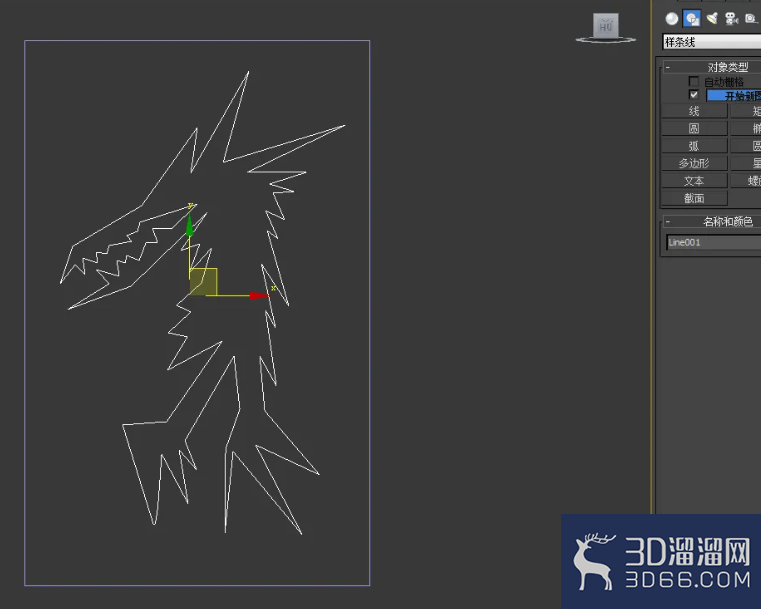Click the 开始新图形 button
Image resolution: width=761 pixels, height=609 pixels.
click(x=733, y=96)
